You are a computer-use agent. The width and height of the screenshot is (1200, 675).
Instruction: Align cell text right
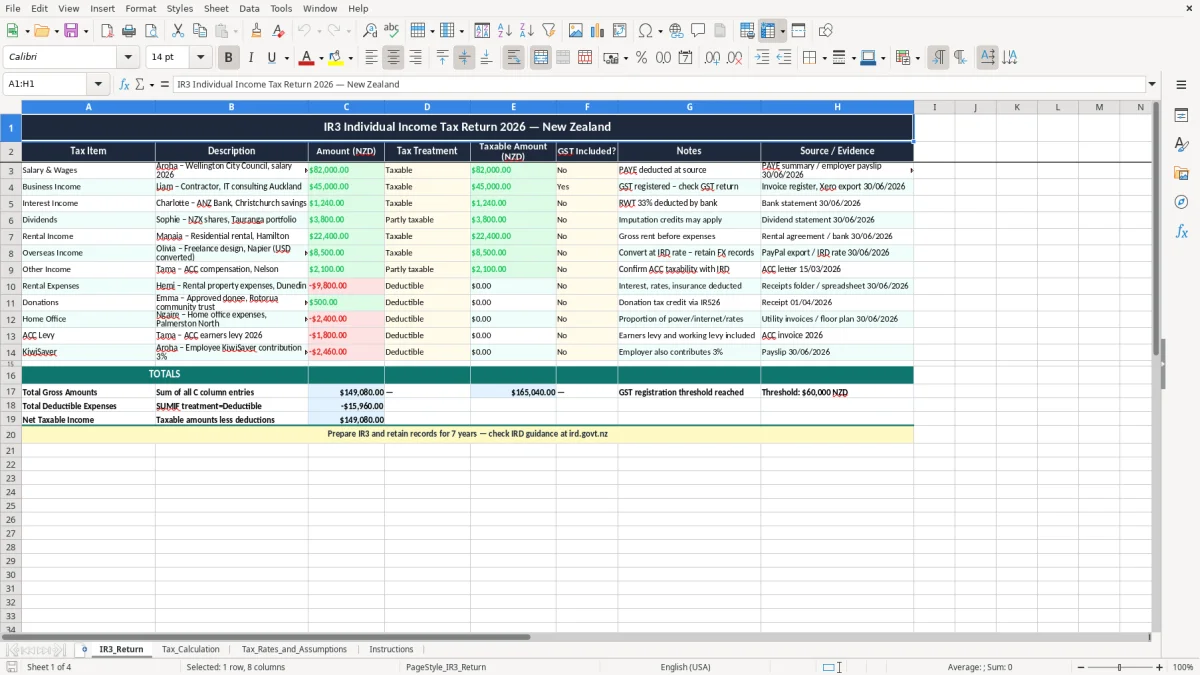tap(416, 58)
